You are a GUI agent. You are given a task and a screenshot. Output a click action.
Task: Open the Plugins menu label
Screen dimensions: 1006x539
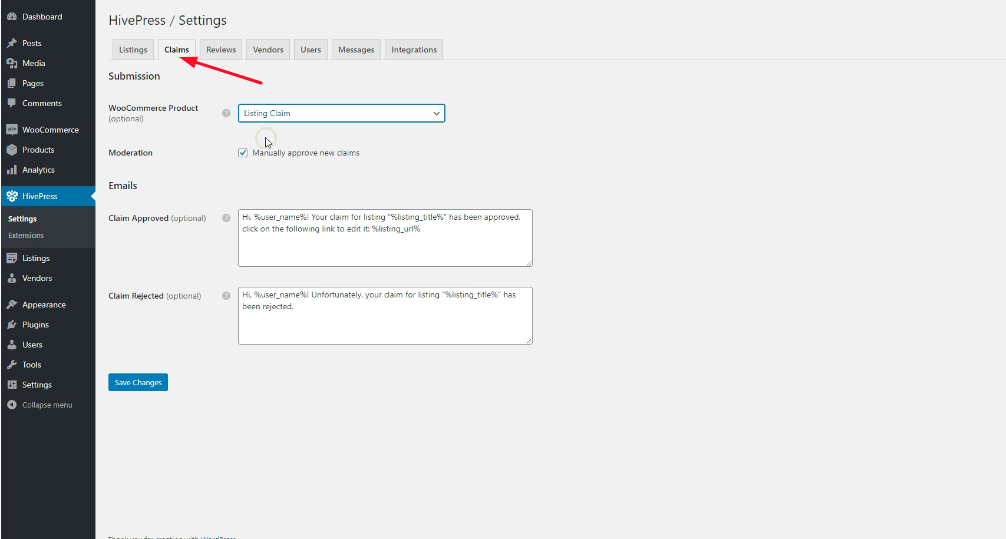coord(35,325)
